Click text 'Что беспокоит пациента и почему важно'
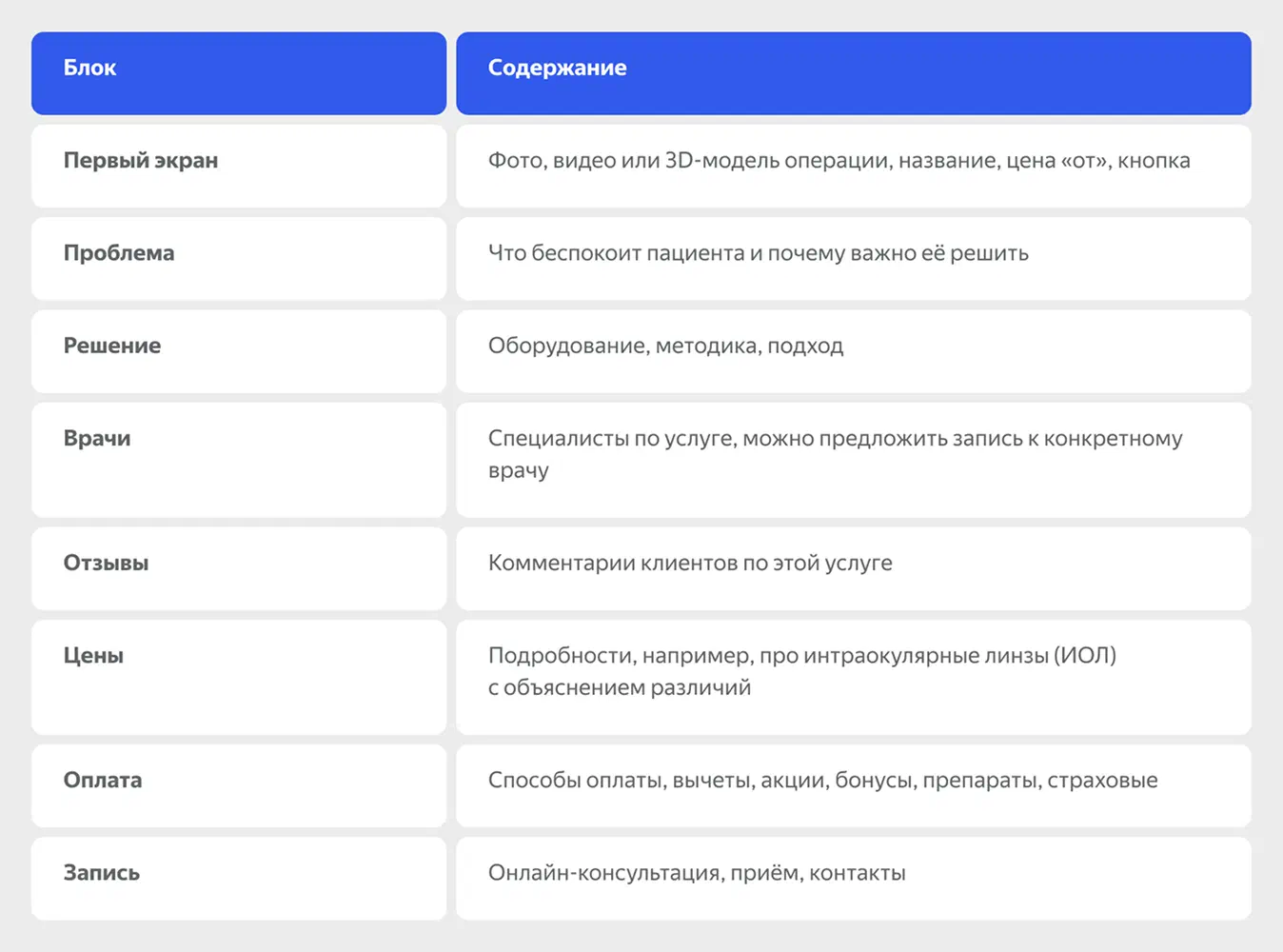Image resolution: width=1283 pixels, height=952 pixels. (702, 253)
